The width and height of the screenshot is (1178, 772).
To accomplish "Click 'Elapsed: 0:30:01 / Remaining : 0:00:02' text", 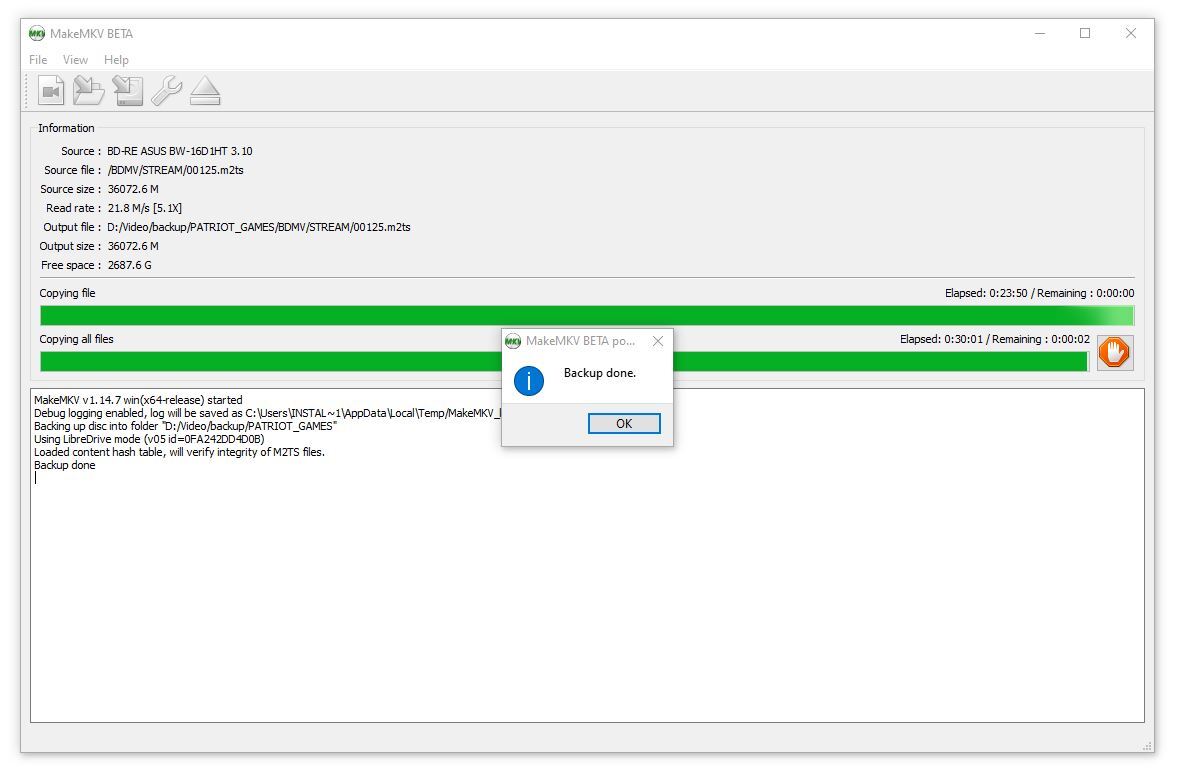I will (995, 339).
